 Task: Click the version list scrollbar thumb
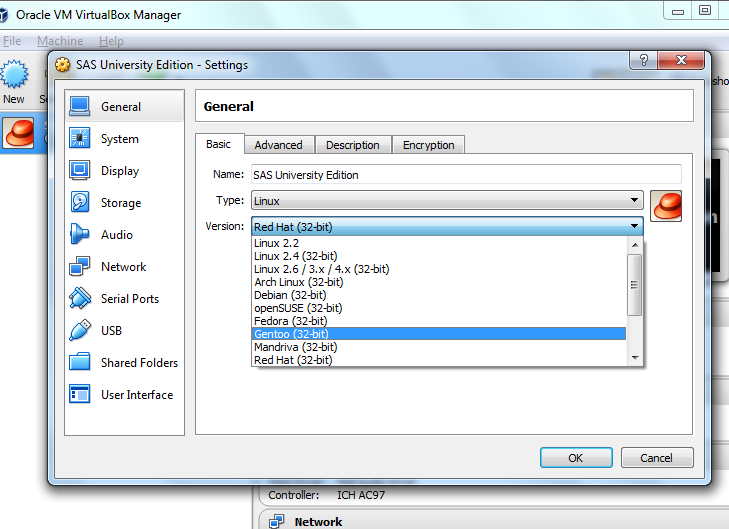(x=635, y=285)
